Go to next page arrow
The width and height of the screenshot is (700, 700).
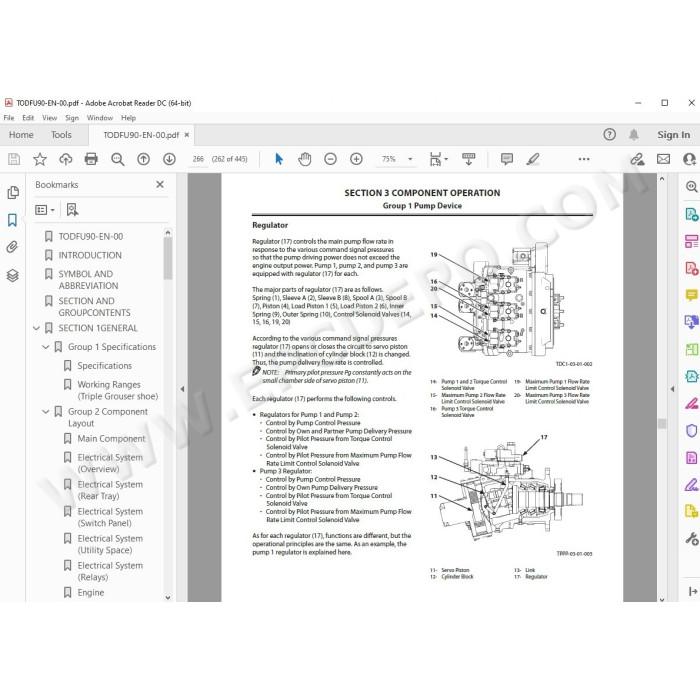point(169,159)
